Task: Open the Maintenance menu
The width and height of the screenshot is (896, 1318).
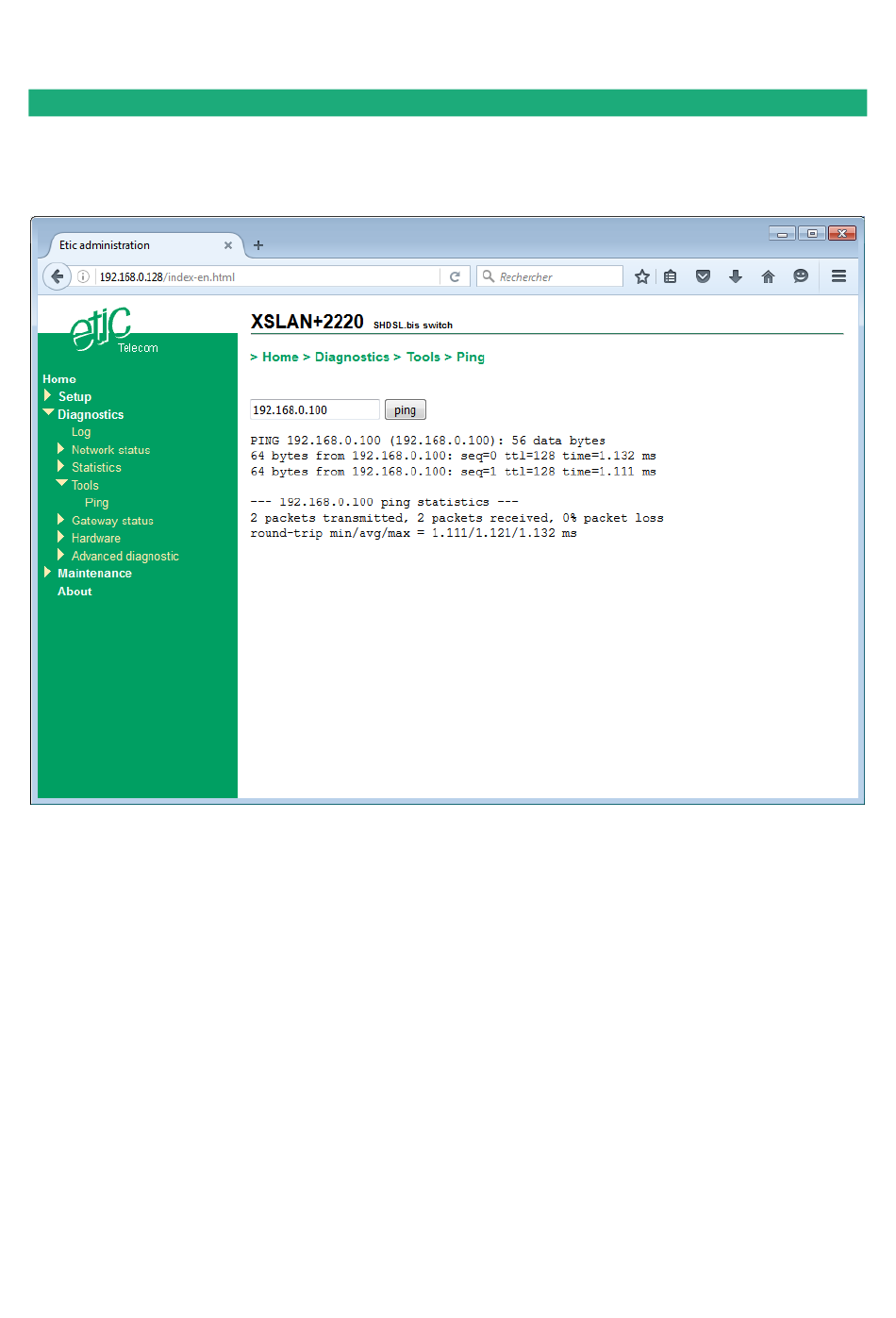Action: click(94, 573)
